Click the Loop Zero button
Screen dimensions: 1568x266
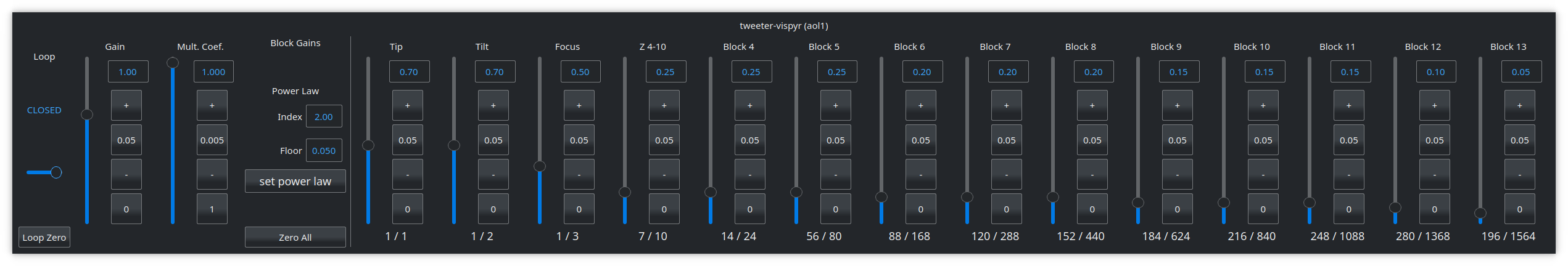[x=44, y=237]
